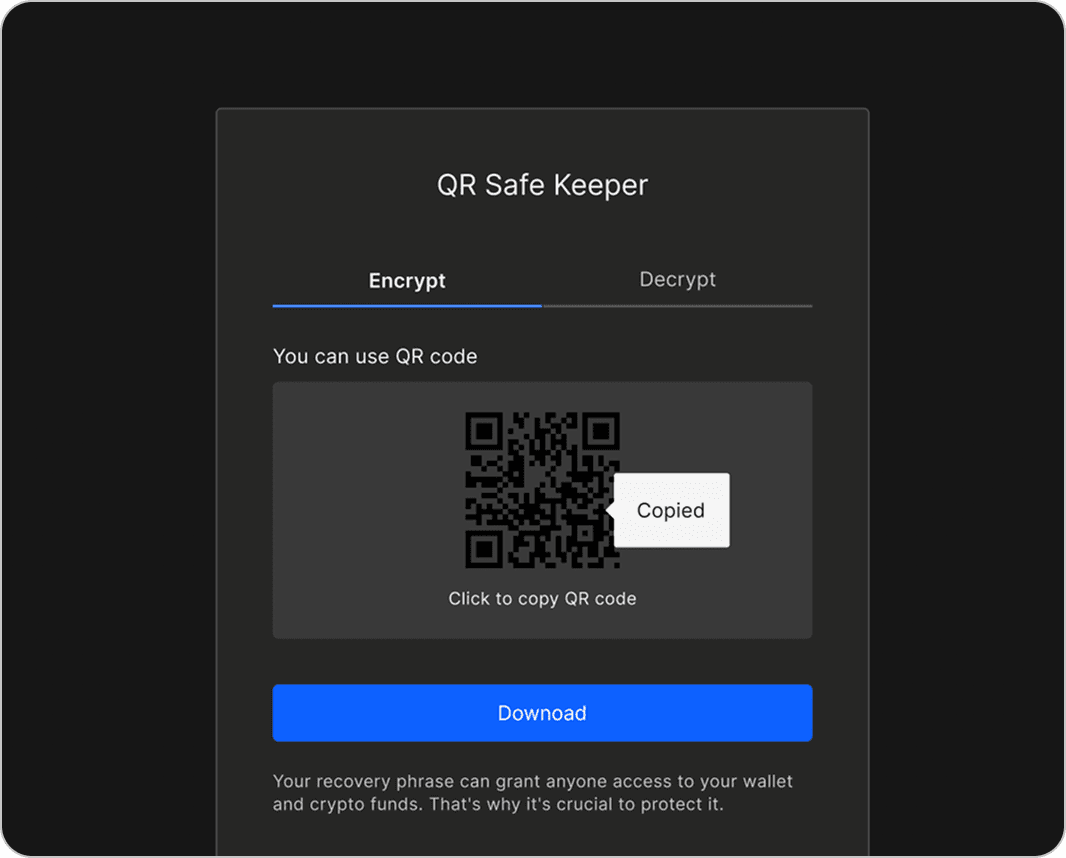1066x858 pixels.
Task: Click the "Click to copy QR code" caption
Action: pyautogui.click(x=542, y=599)
